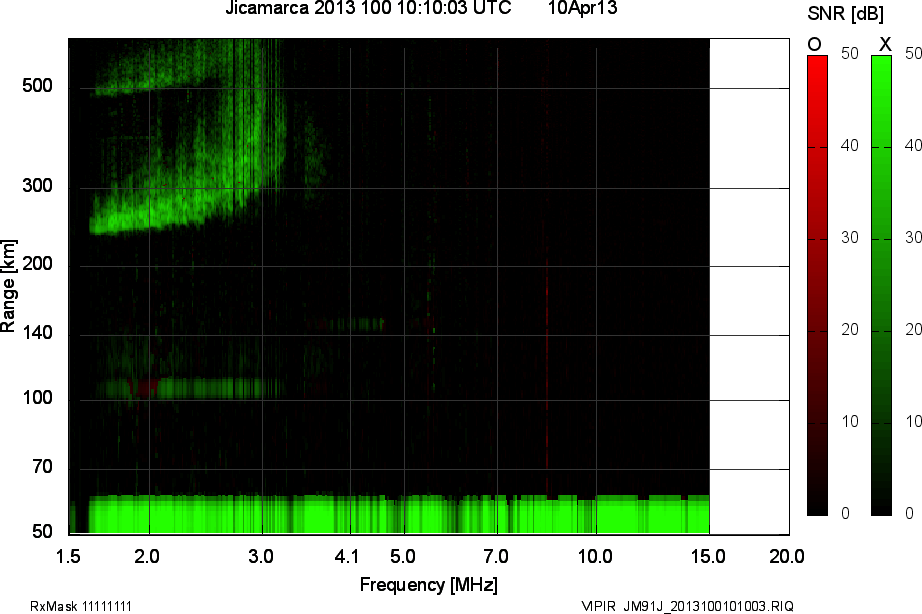Viewport: 922px width, 614px height.
Task: Click the '7.0' frequency tick label
Action: tap(496, 556)
